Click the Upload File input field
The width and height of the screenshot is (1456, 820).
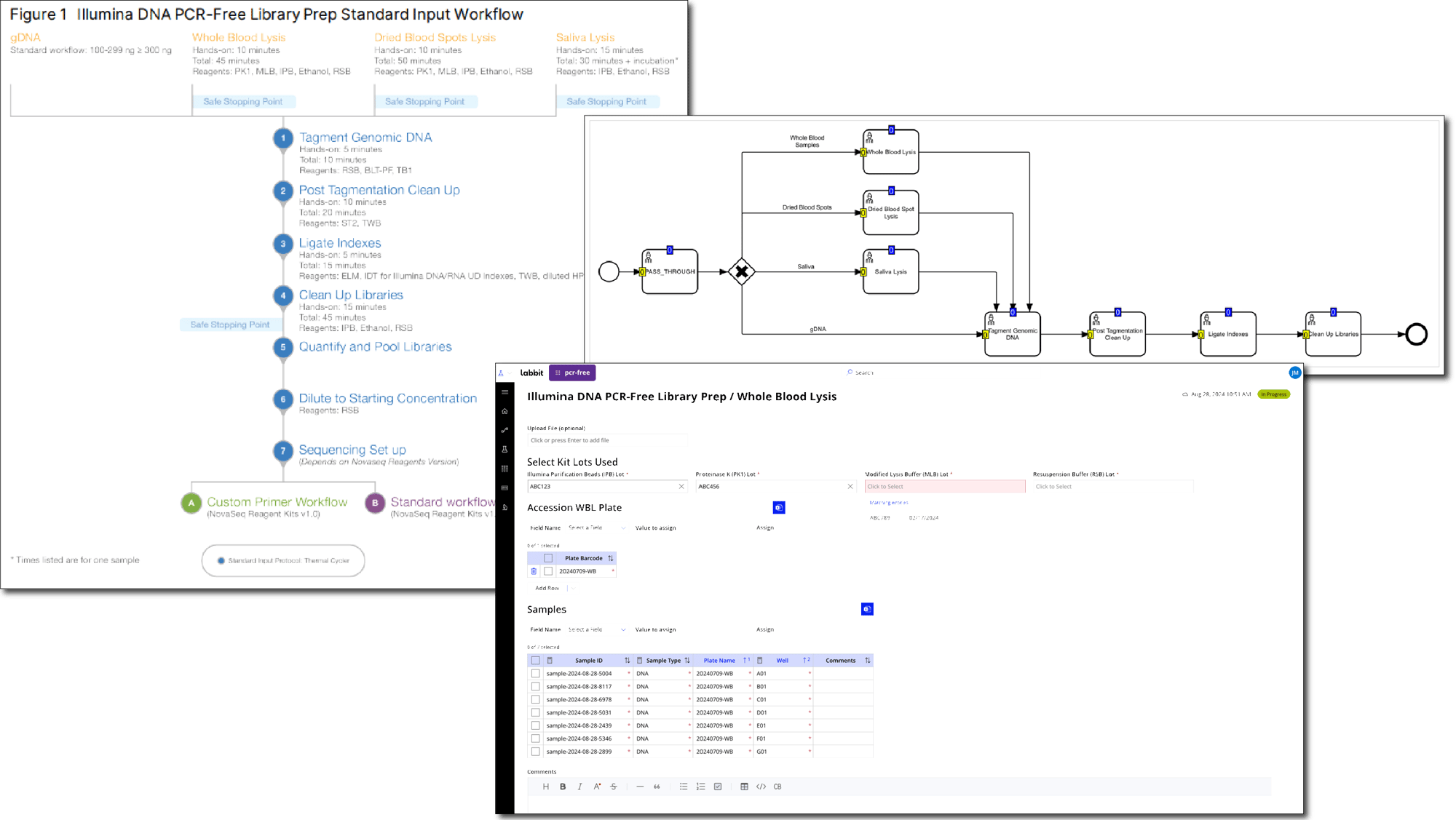[x=606, y=440]
